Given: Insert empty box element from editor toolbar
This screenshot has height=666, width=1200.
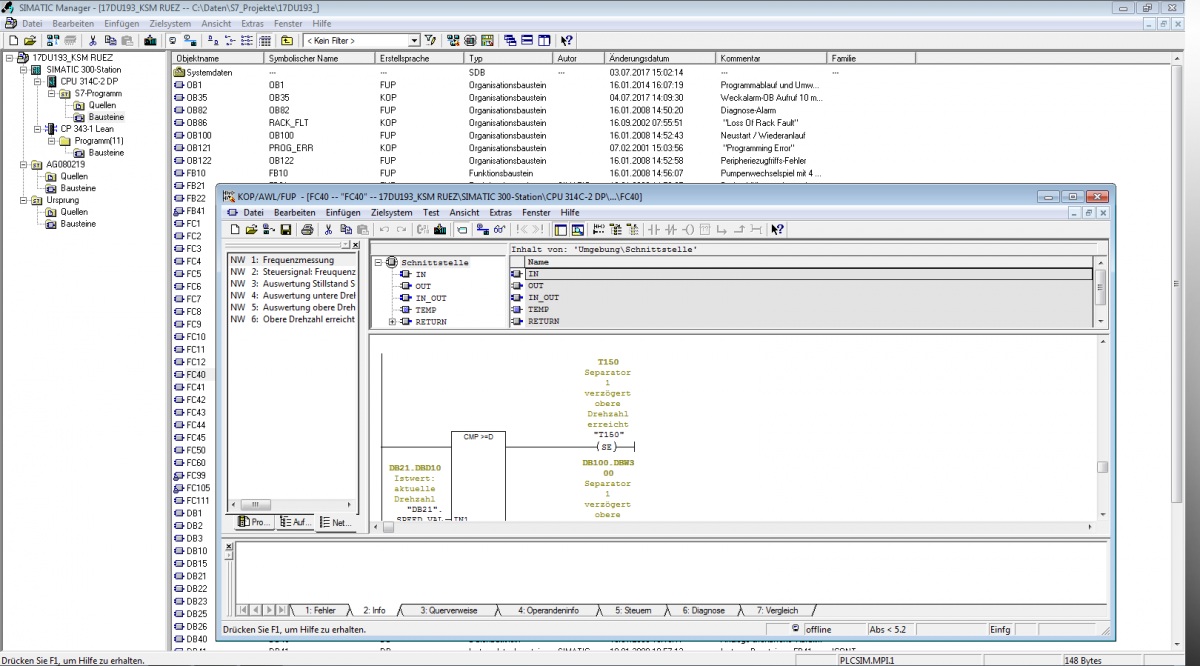Looking at the screenshot, I should (706, 230).
